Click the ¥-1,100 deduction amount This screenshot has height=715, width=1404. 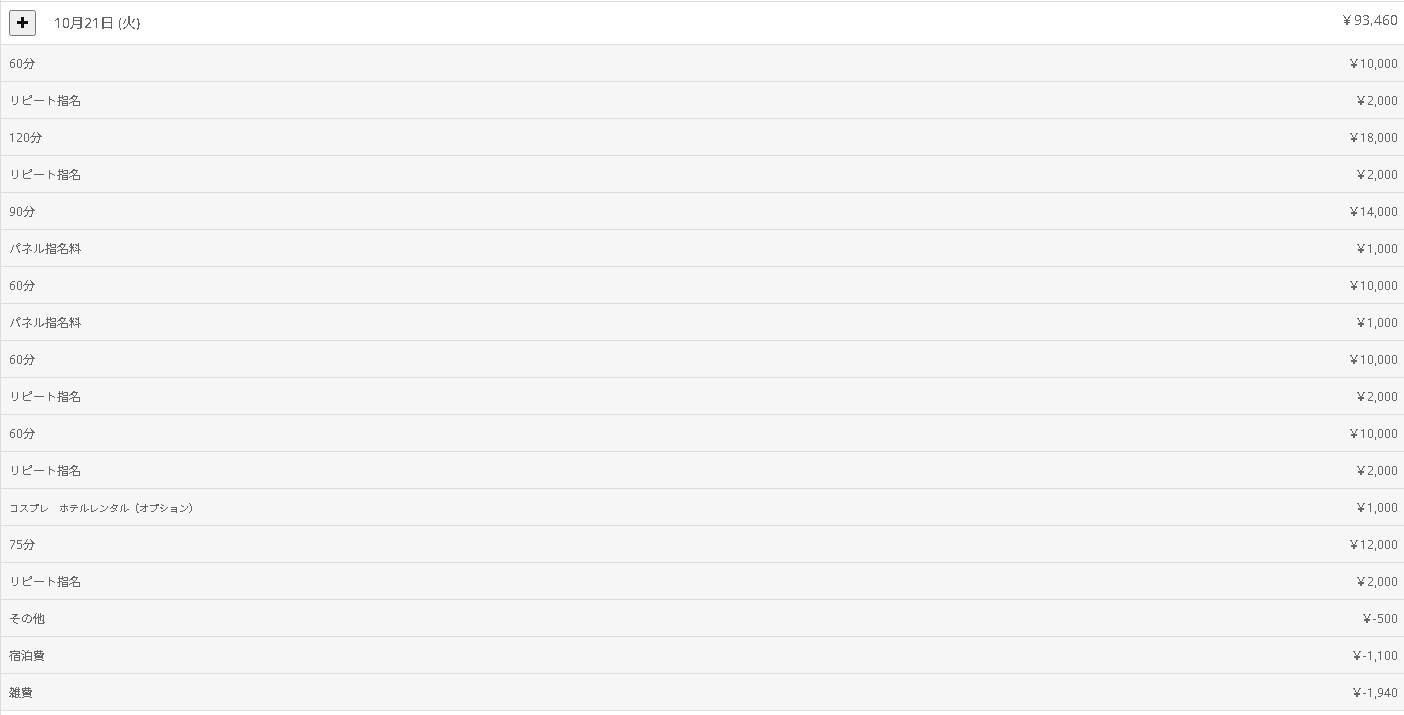(1374, 656)
